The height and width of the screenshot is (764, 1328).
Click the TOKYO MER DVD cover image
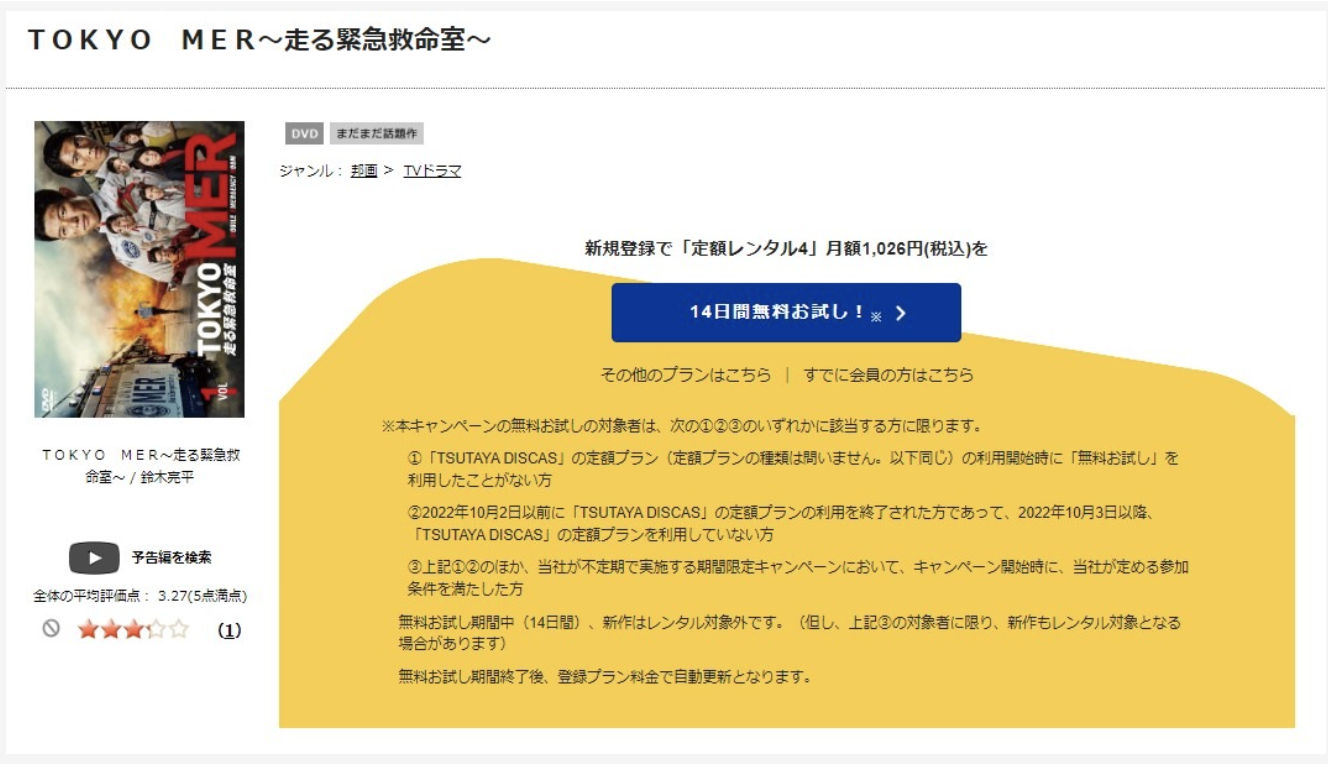[139, 269]
